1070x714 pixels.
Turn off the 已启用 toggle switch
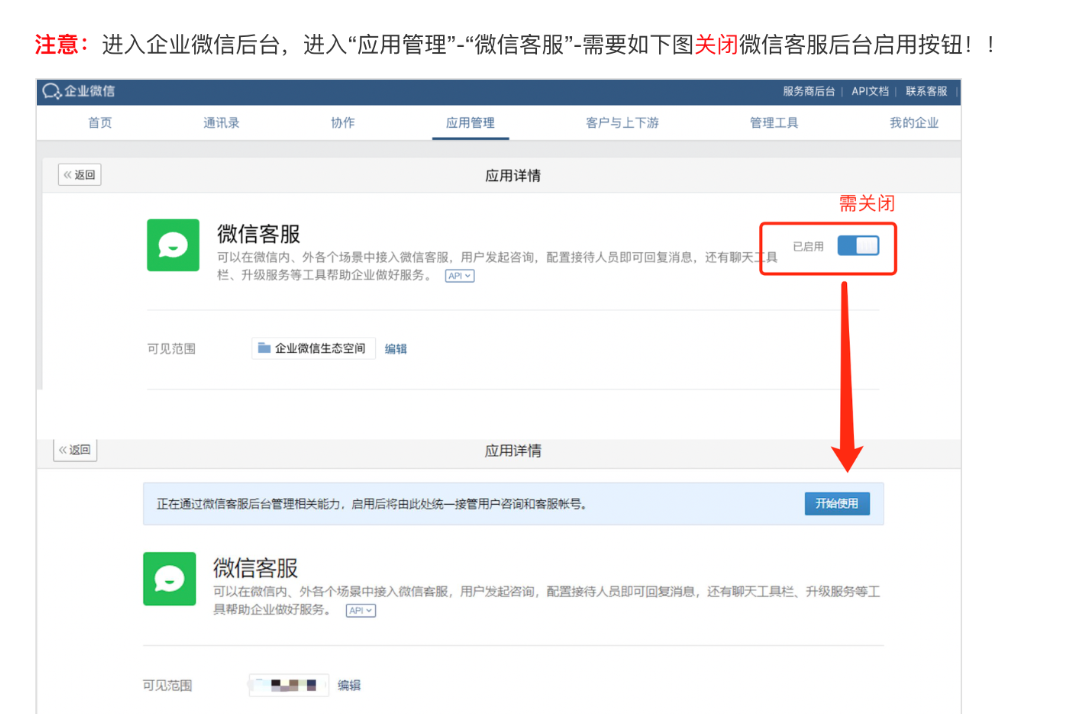857,246
